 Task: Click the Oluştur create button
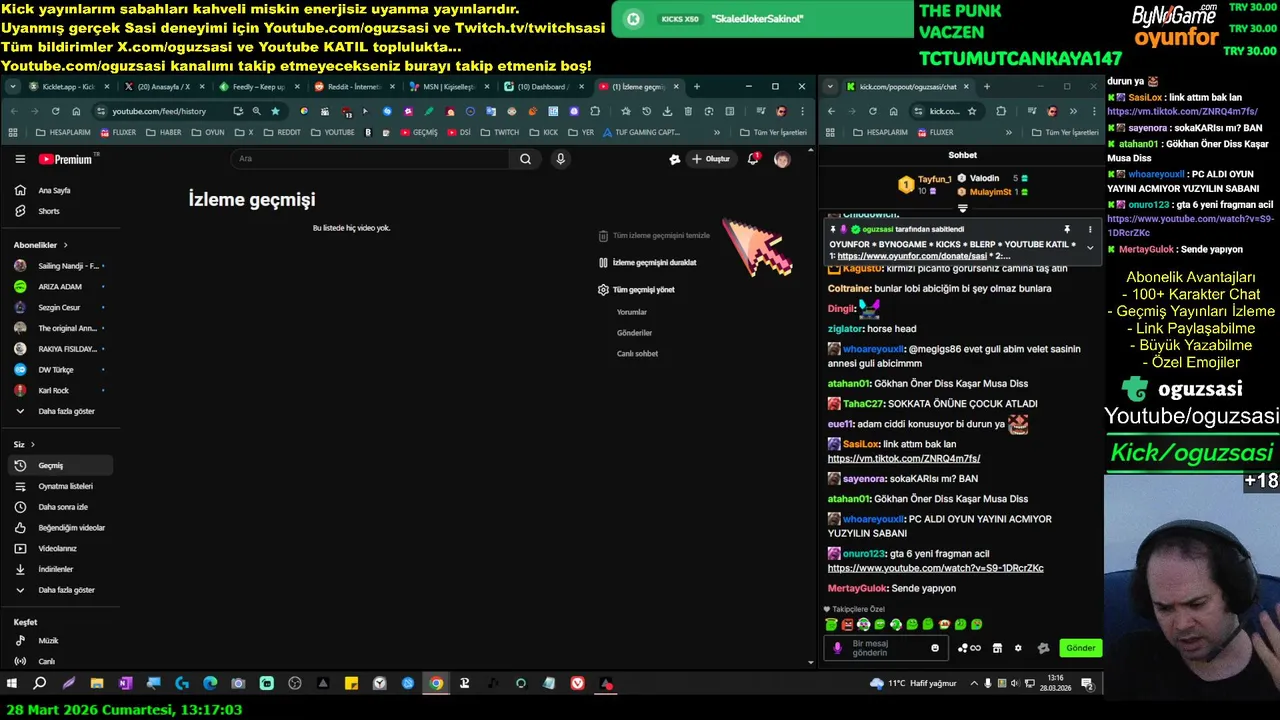(x=711, y=159)
